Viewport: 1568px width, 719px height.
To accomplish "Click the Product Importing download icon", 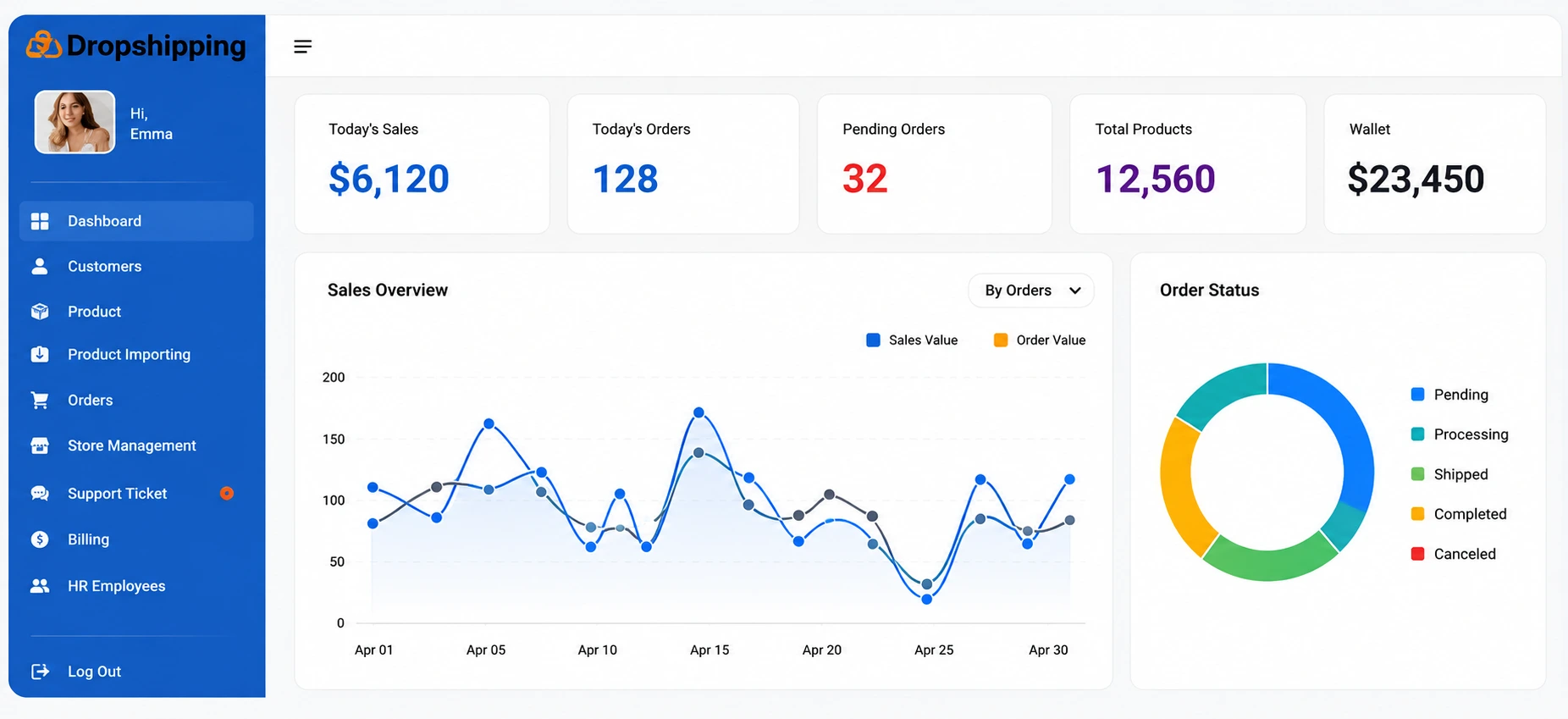I will tap(40, 354).
